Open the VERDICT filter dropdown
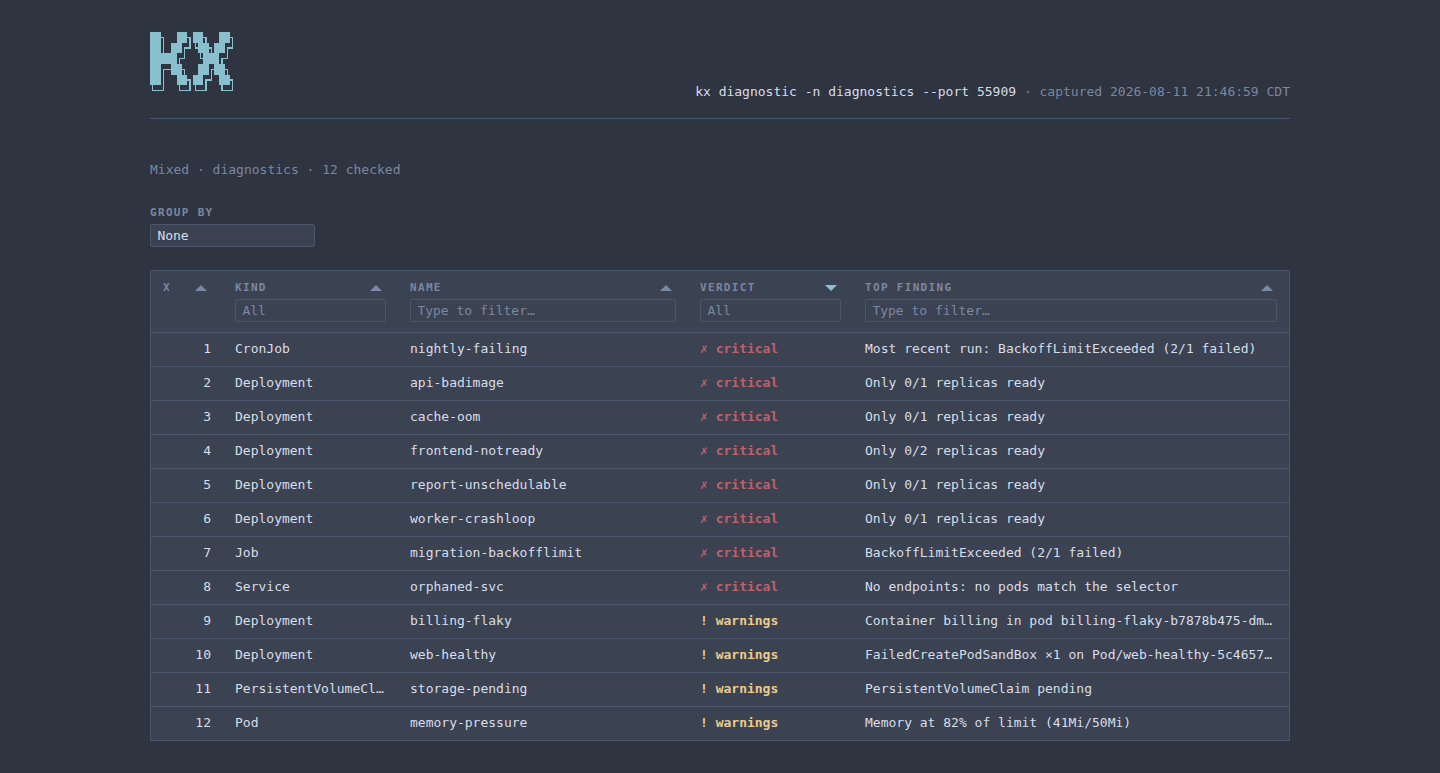1440x773 pixels. pos(770,311)
